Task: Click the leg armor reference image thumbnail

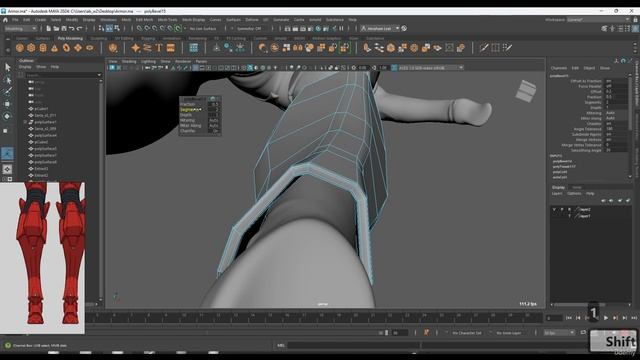Action: (x=42, y=258)
